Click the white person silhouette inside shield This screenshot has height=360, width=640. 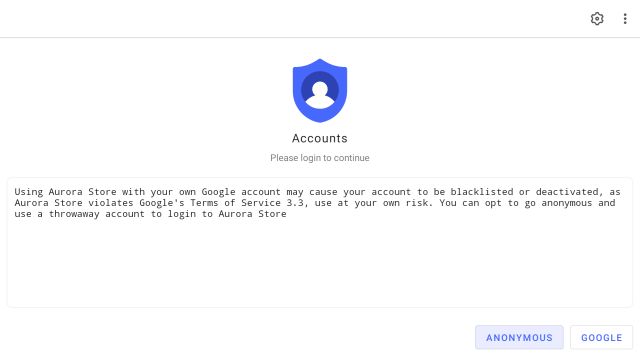320,95
